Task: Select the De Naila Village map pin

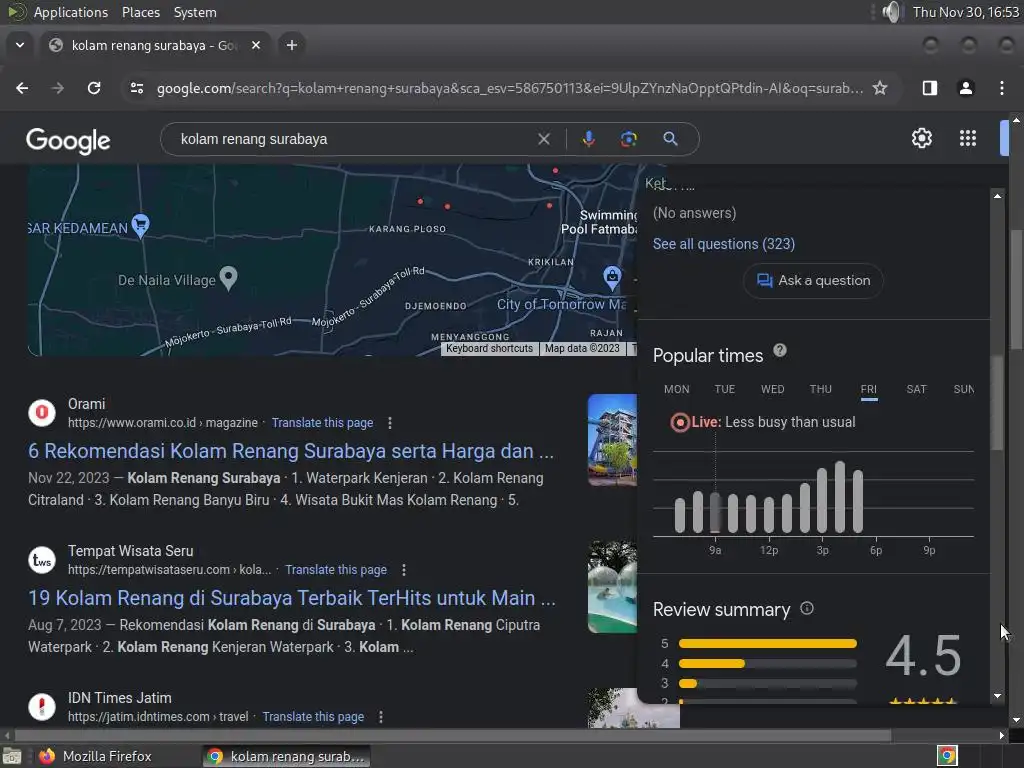Action: [x=228, y=278]
